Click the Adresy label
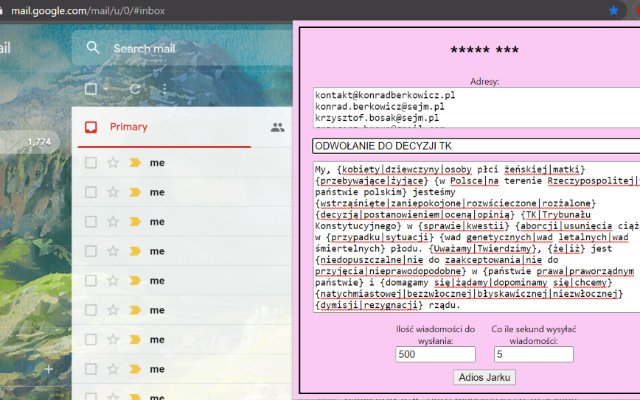 [x=484, y=82]
